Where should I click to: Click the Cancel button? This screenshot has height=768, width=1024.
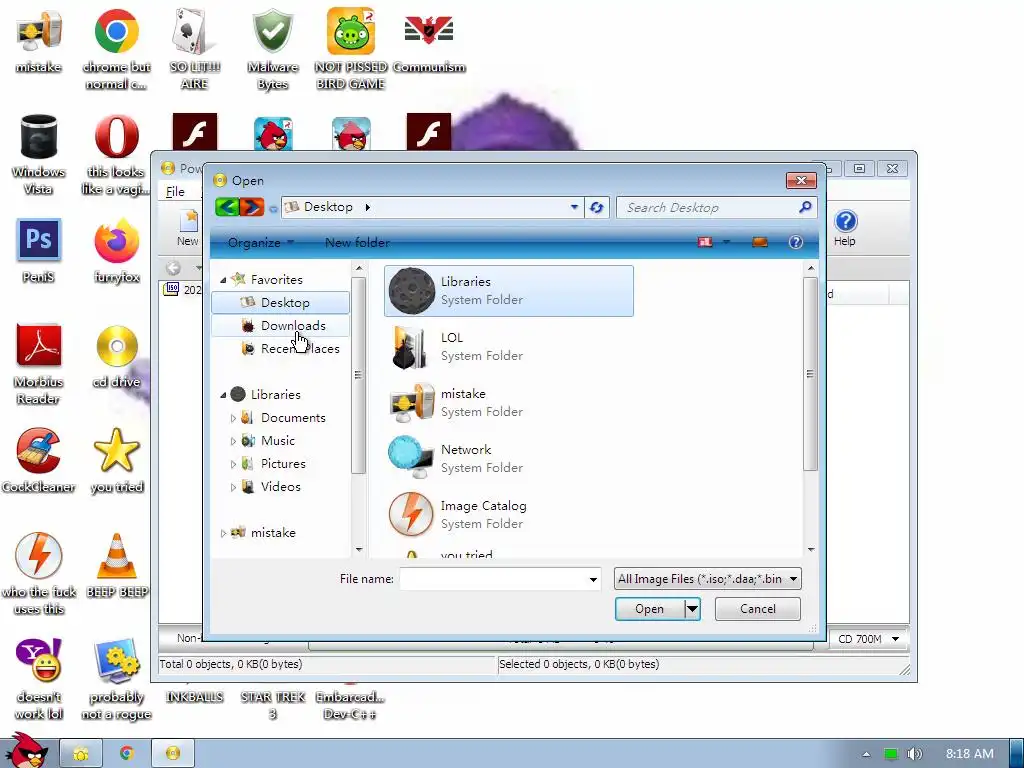758,609
